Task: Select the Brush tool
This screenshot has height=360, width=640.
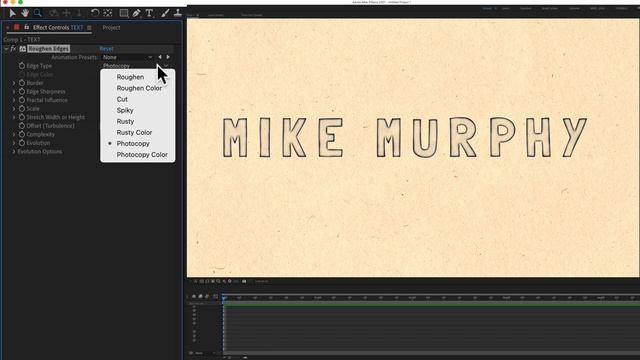Action: 165,13
